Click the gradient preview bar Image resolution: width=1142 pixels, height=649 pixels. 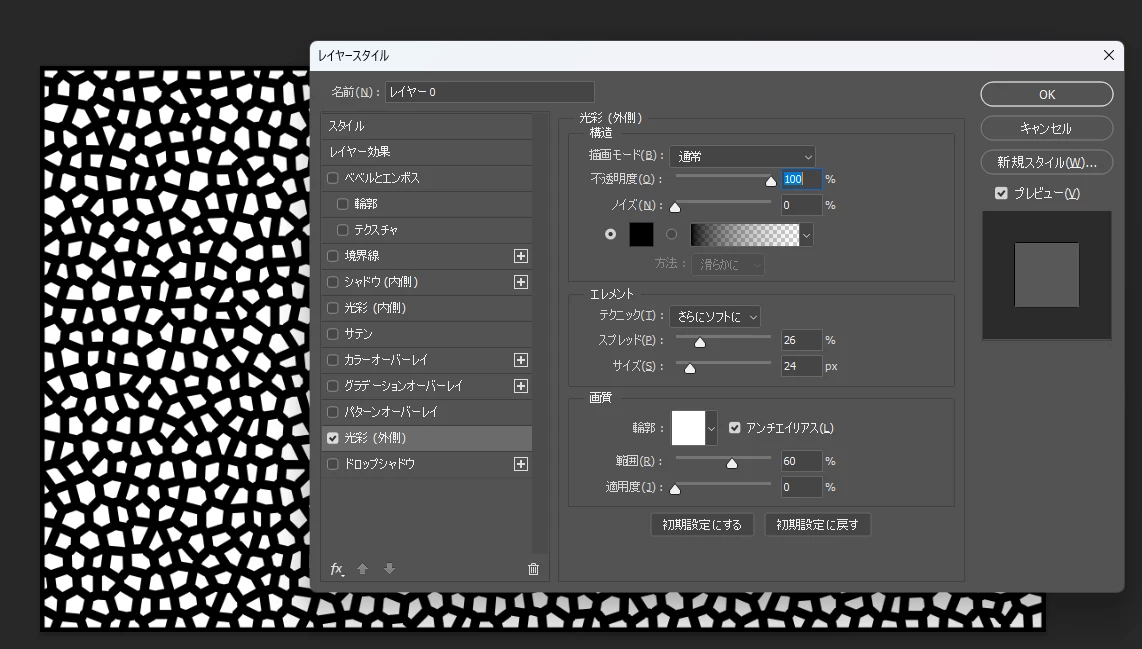[744, 235]
